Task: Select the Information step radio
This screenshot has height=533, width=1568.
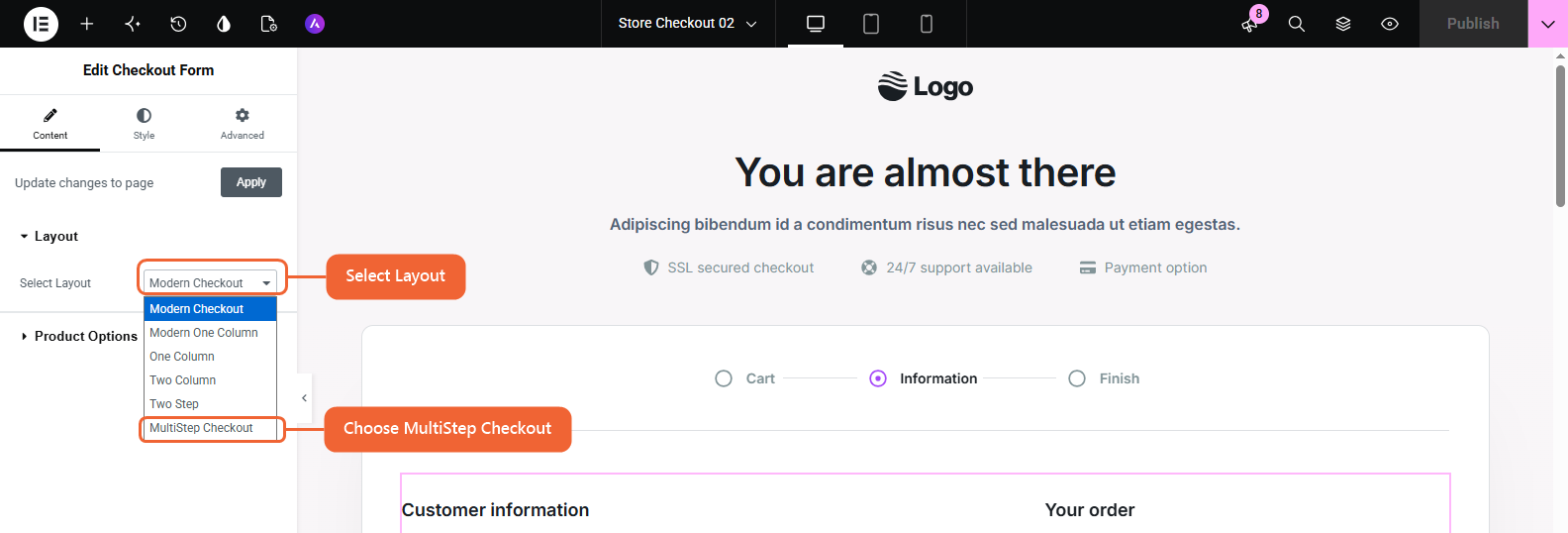Action: click(x=878, y=378)
